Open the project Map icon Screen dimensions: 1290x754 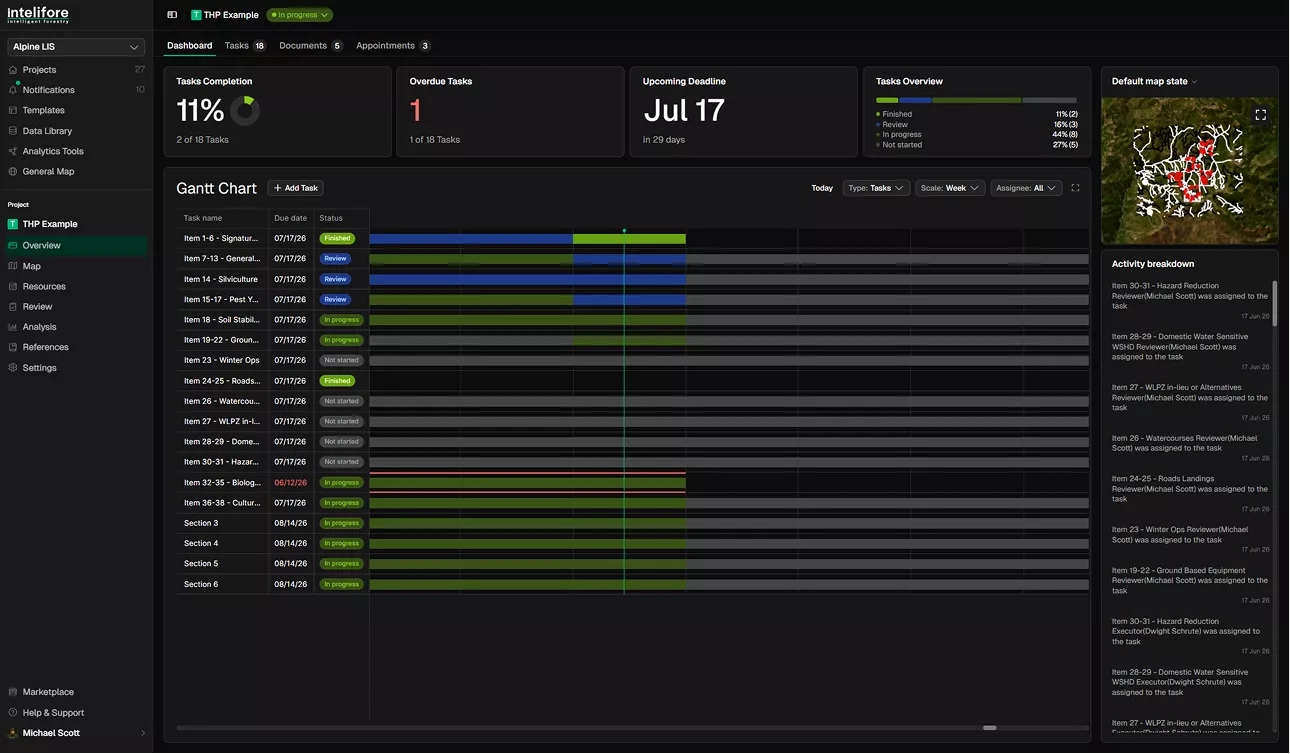(13, 266)
